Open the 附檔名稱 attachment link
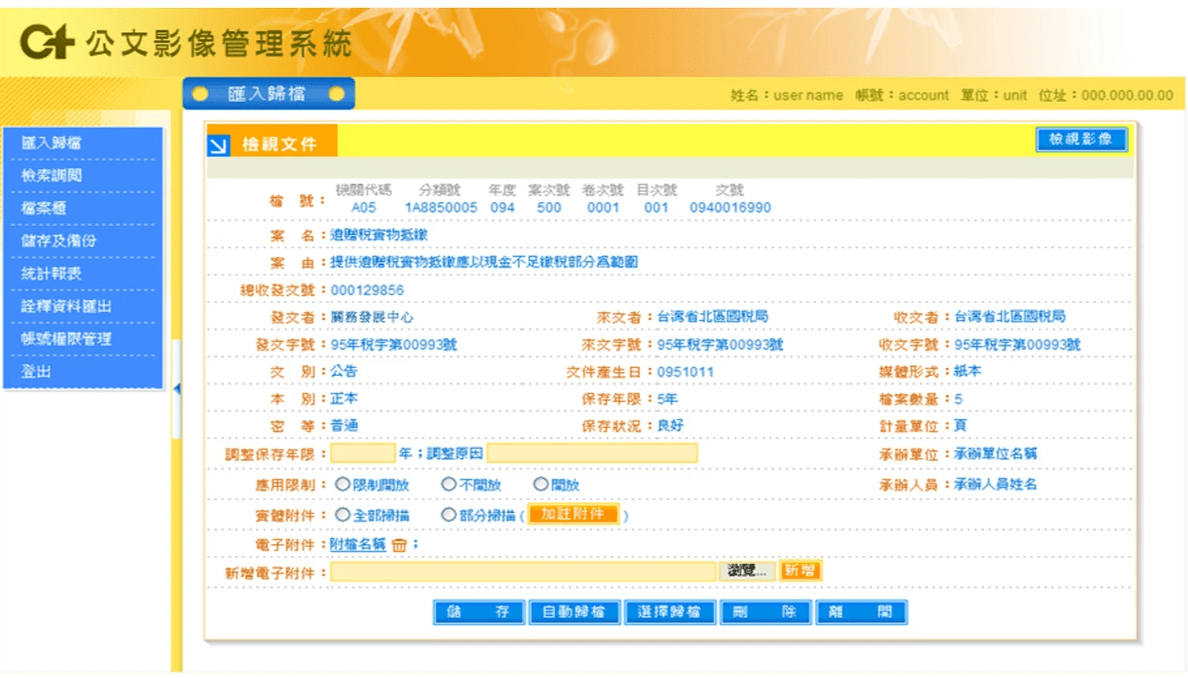 (358, 545)
